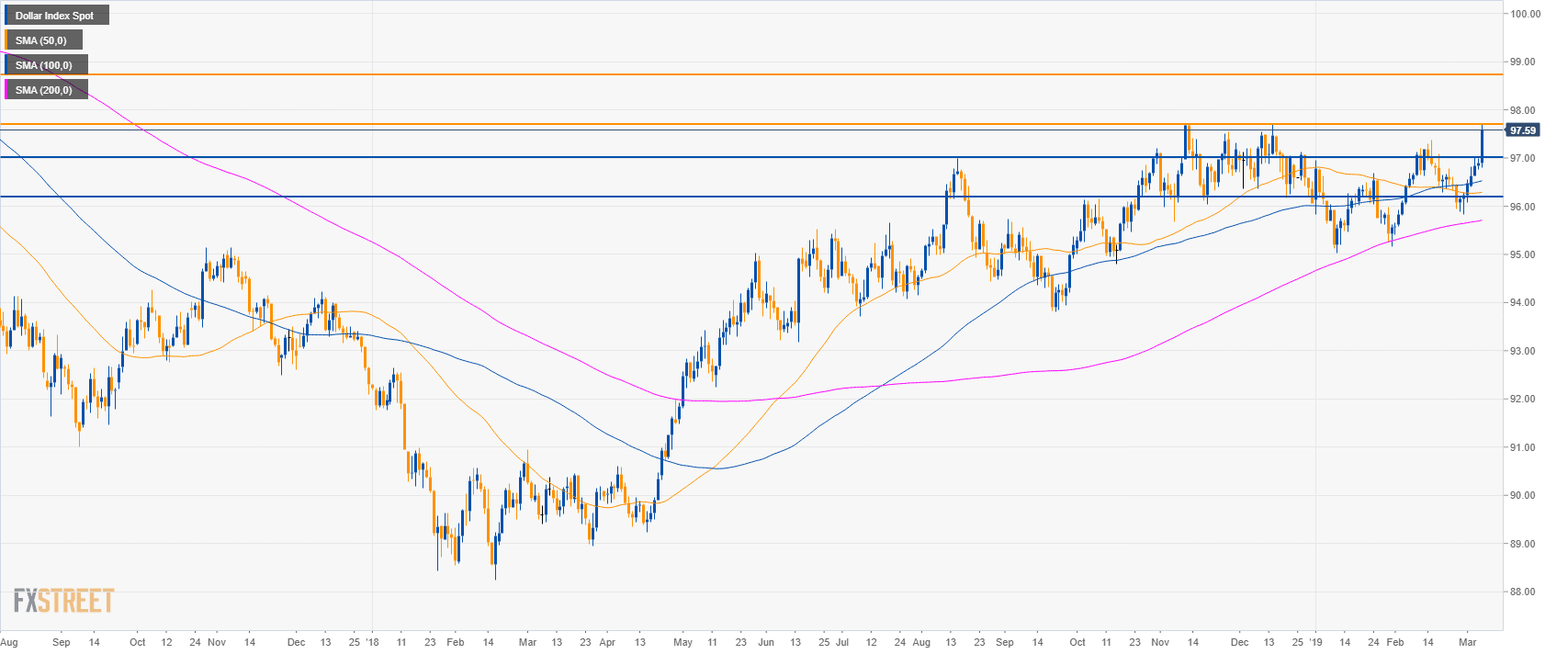Viewport: 1568px width, 654px height.
Task: Select the 99.00 price axis label
Action: (x=1525, y=62)
